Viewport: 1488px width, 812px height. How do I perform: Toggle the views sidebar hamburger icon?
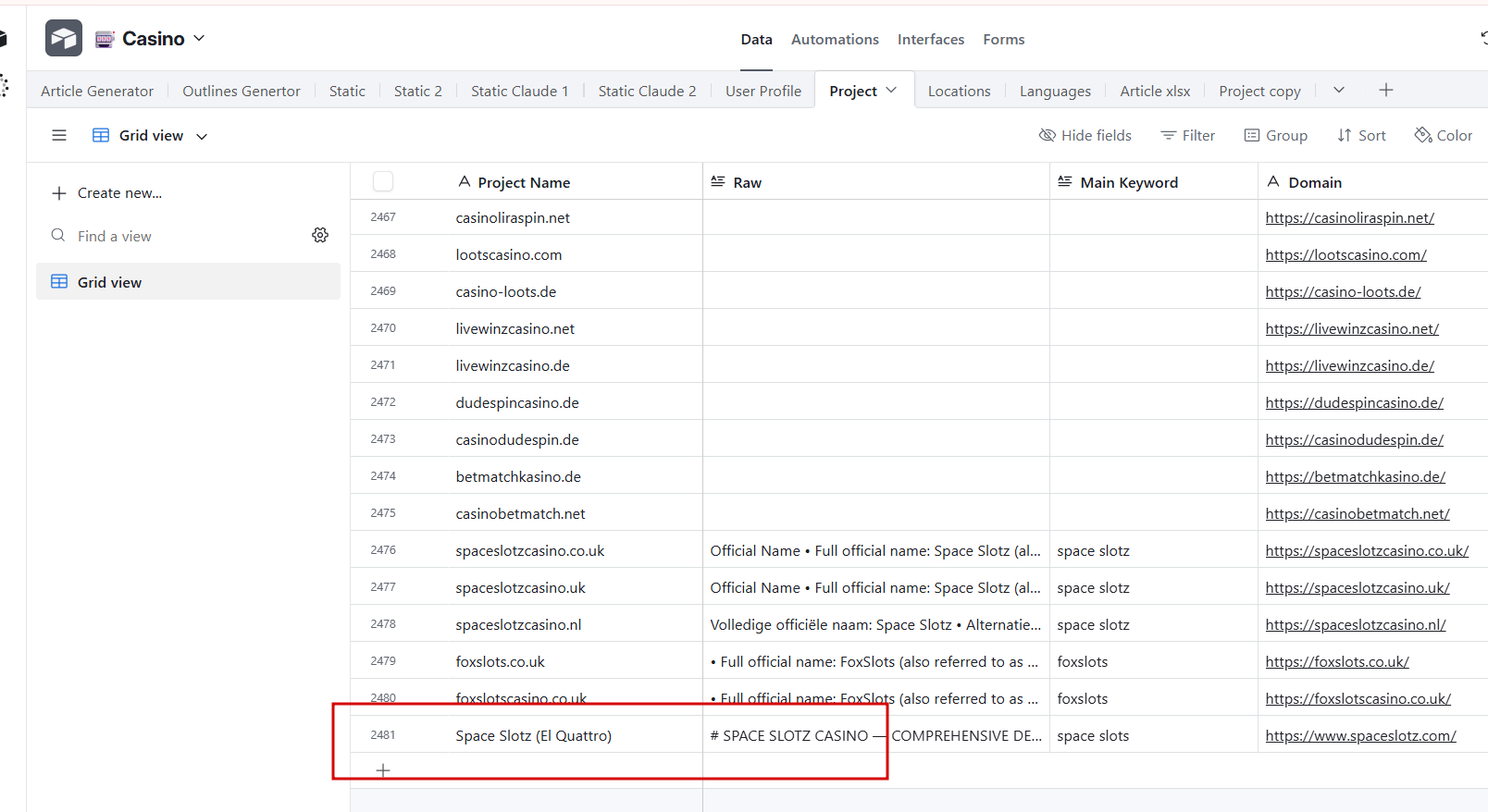(59, 135)
